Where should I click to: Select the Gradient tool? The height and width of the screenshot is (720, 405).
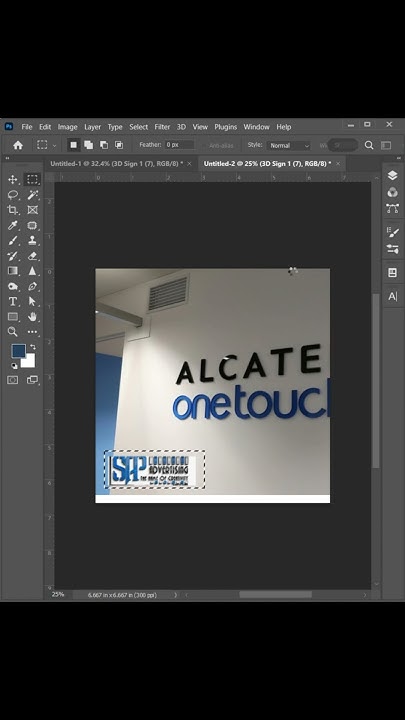coord(13,271)
